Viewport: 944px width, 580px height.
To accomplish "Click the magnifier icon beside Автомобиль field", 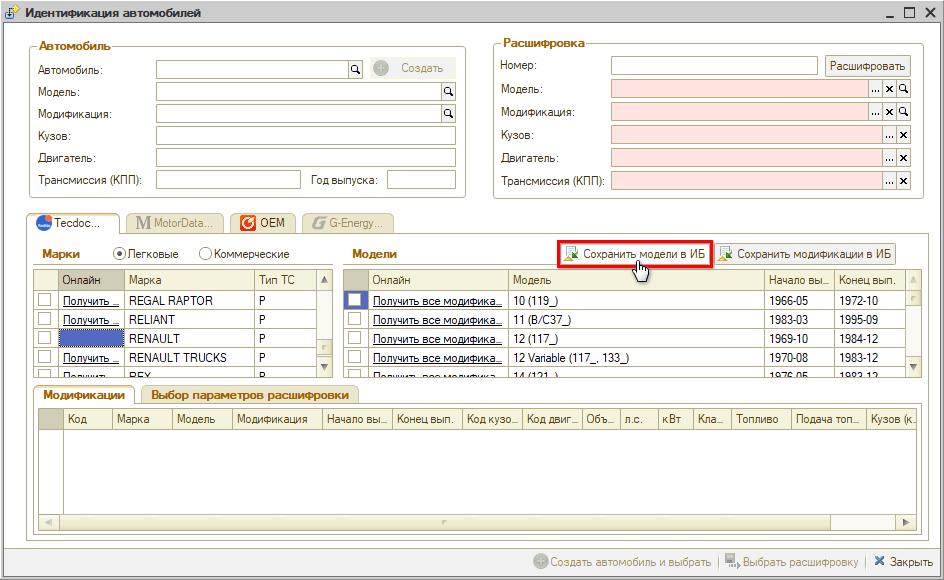I will pos(354,68).
